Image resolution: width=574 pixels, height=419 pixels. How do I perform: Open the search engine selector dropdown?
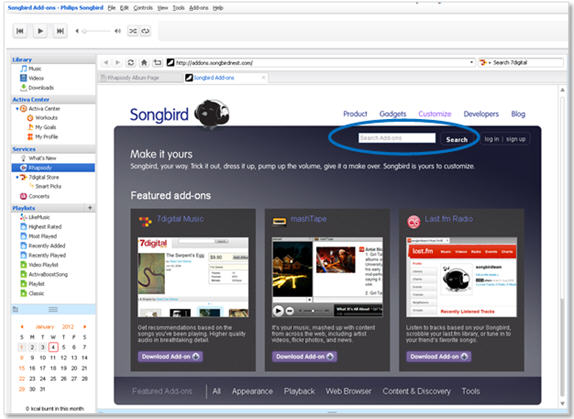pyautogui.click(x=485, y=63)
